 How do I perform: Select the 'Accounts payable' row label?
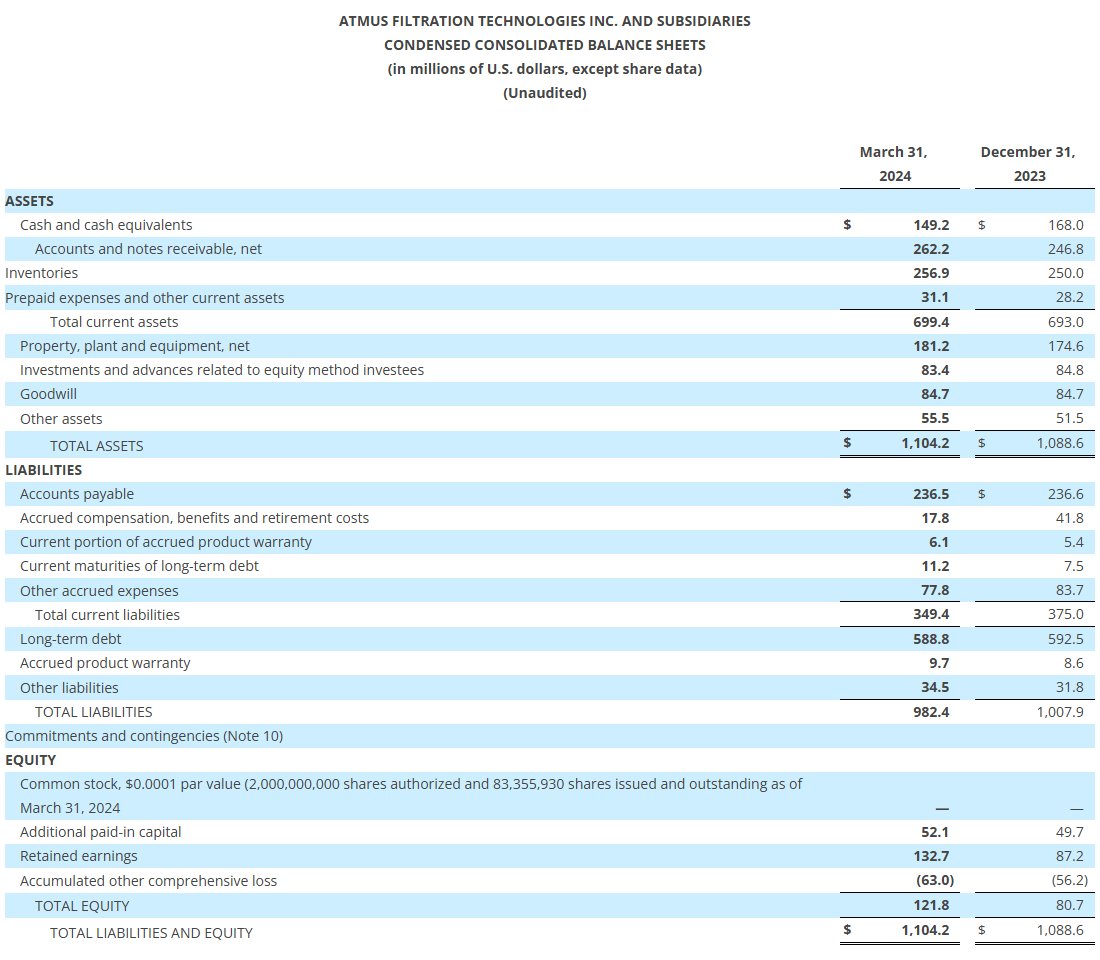76,494
